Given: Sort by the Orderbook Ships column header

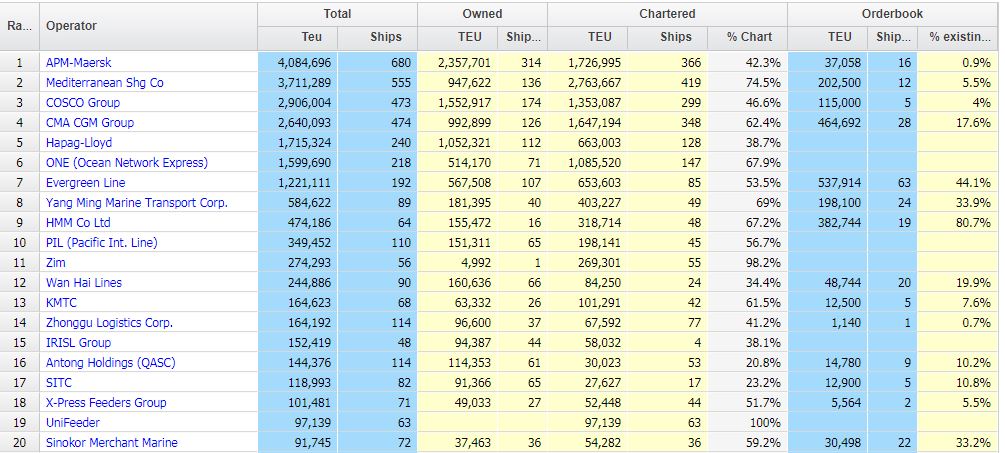Looking at the screenshot, I should [x=893, y=37].
